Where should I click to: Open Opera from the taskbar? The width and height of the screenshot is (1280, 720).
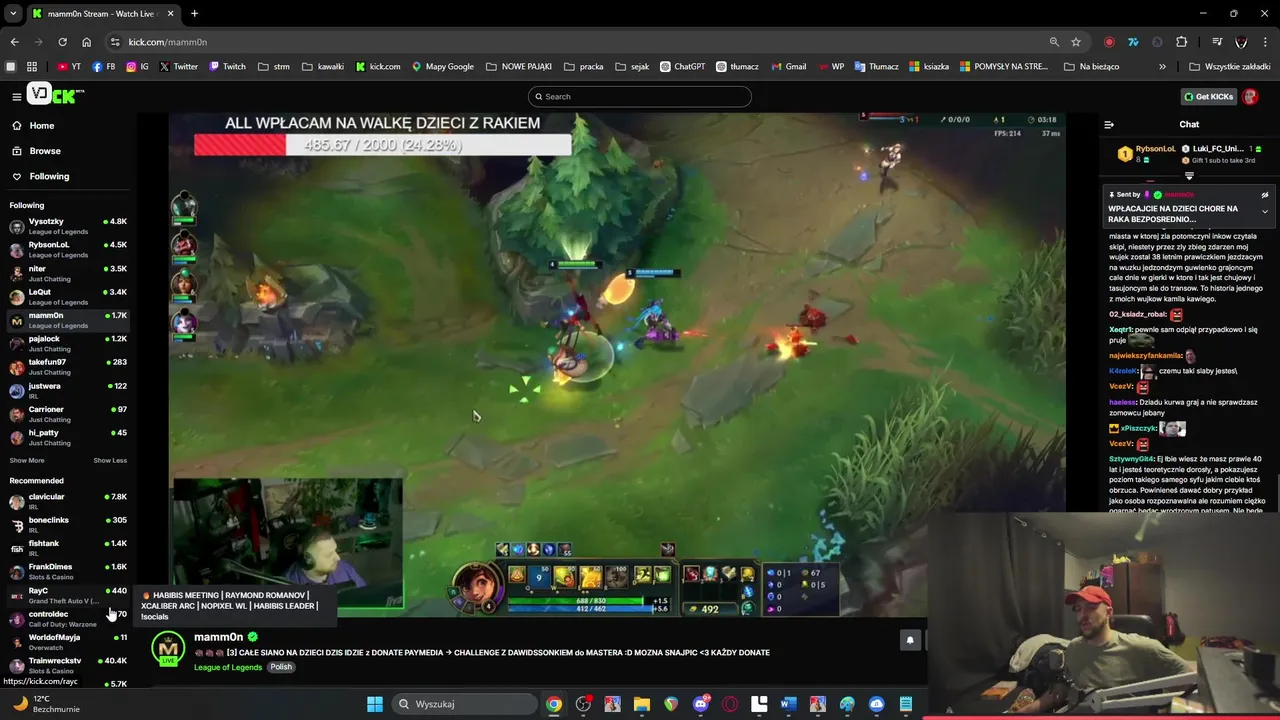[x=730, y=704]
